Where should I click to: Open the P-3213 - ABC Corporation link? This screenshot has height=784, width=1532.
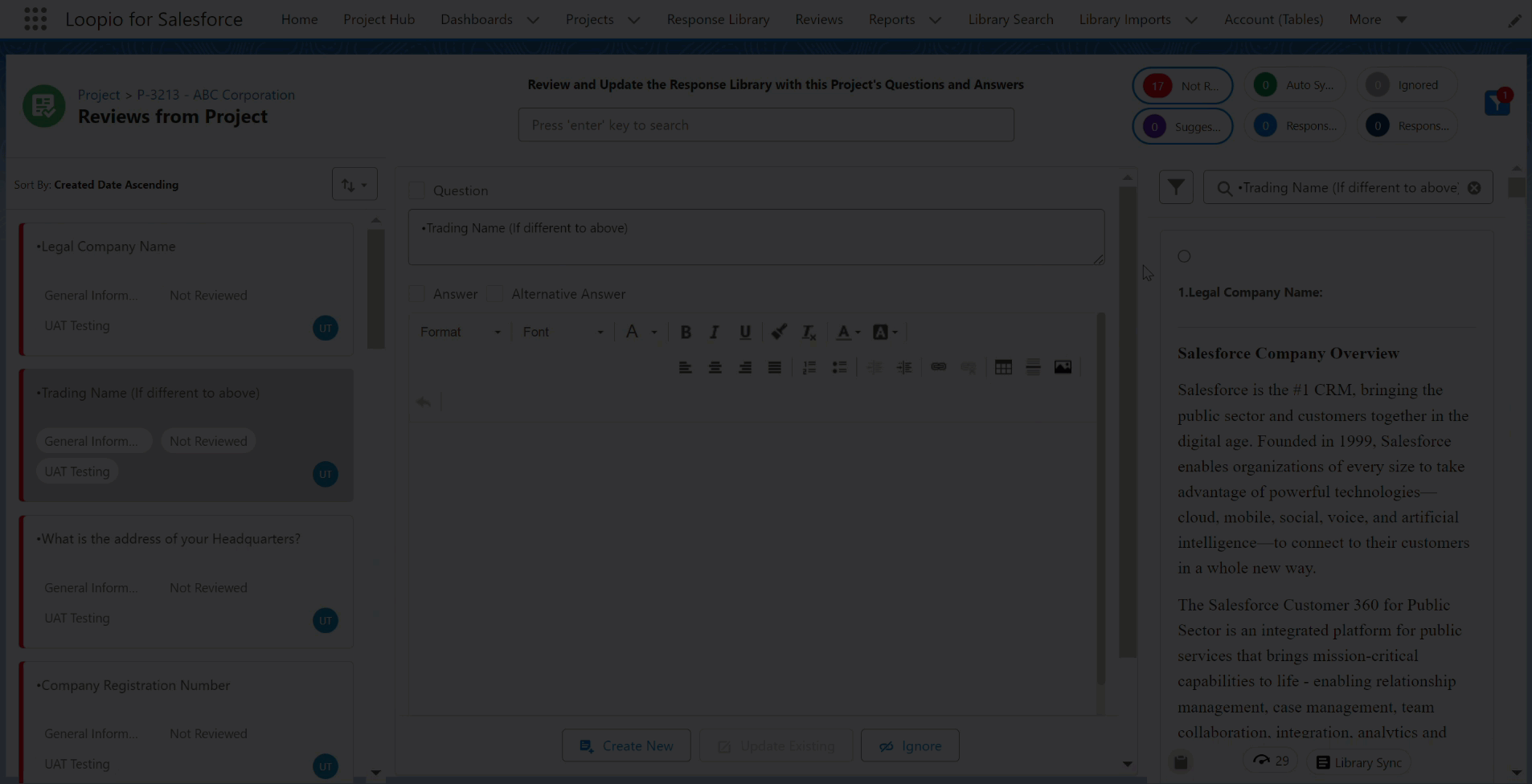215,95
